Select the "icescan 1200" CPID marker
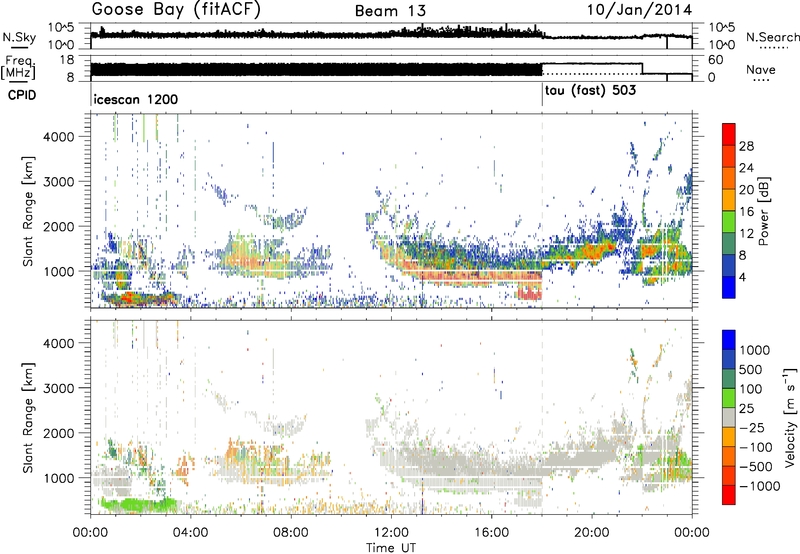 (x=136, y=99)
